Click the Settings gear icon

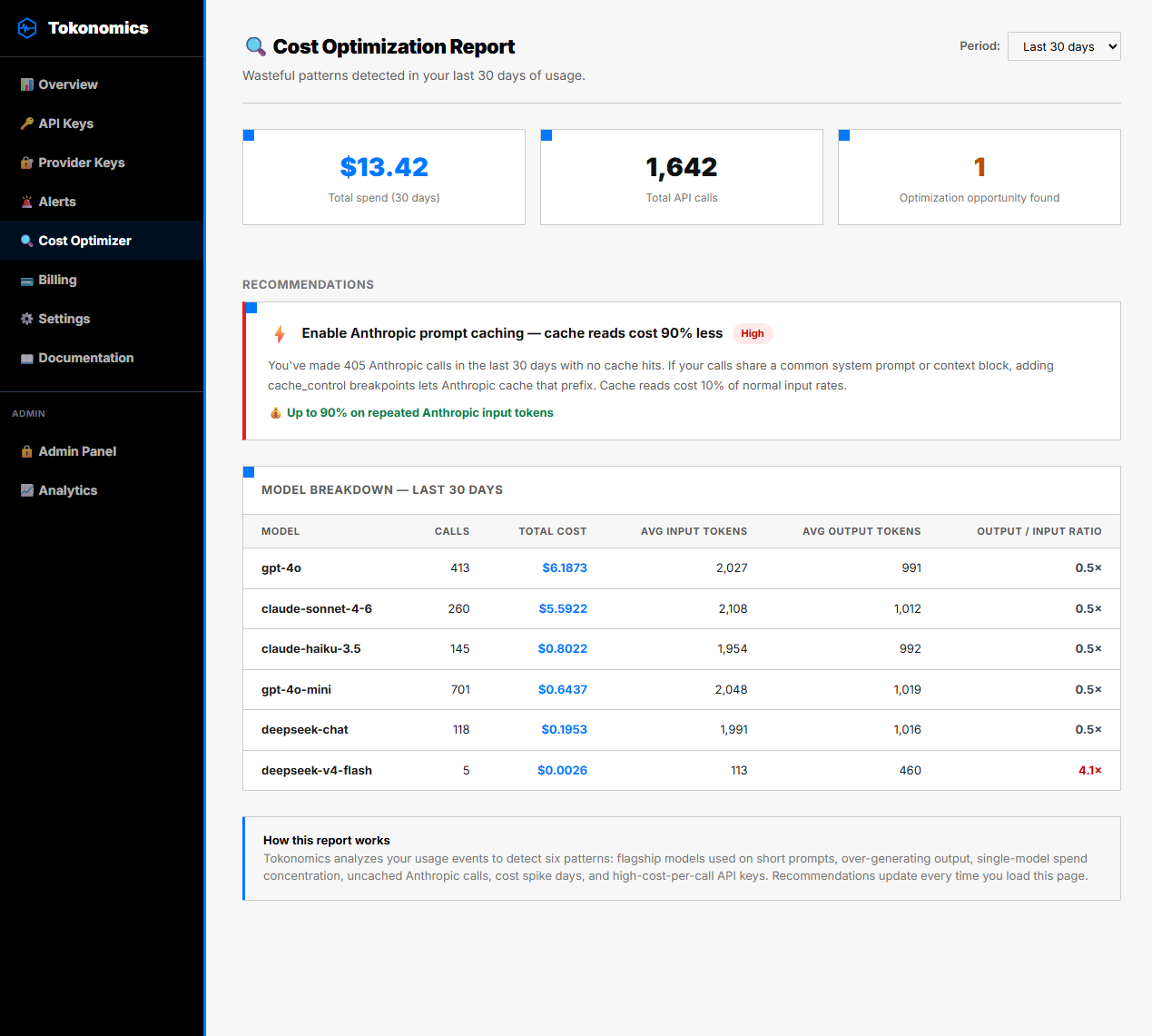27,319
